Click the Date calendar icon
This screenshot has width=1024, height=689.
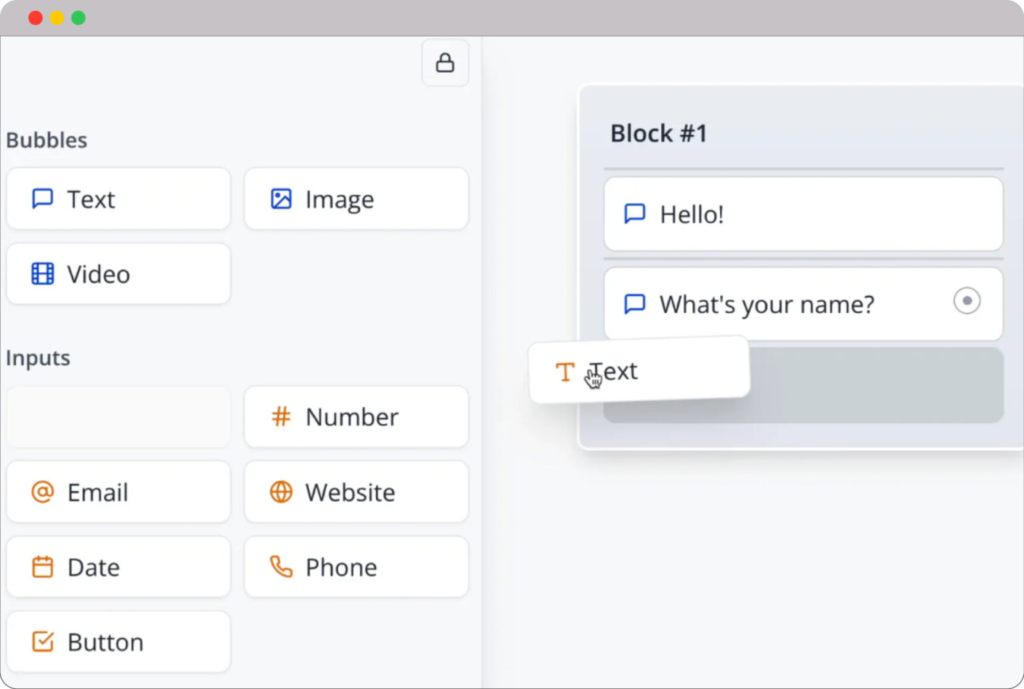(42, 567)
